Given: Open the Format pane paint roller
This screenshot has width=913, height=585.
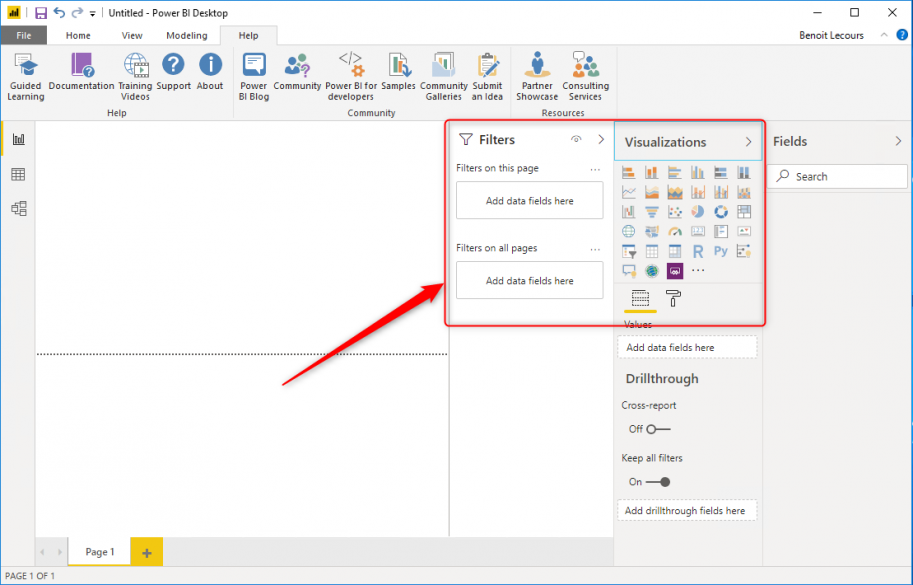Looking at the screenshot, I should pos(674,297).
